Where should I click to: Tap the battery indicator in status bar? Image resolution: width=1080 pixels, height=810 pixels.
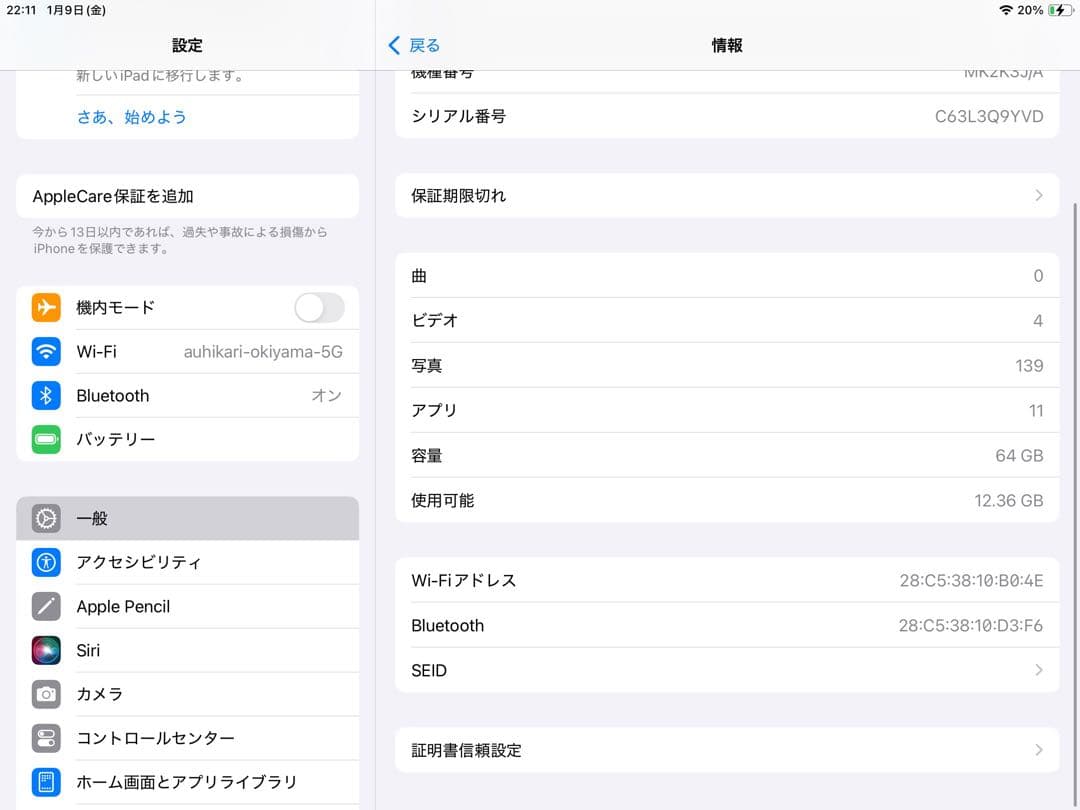1057,10
